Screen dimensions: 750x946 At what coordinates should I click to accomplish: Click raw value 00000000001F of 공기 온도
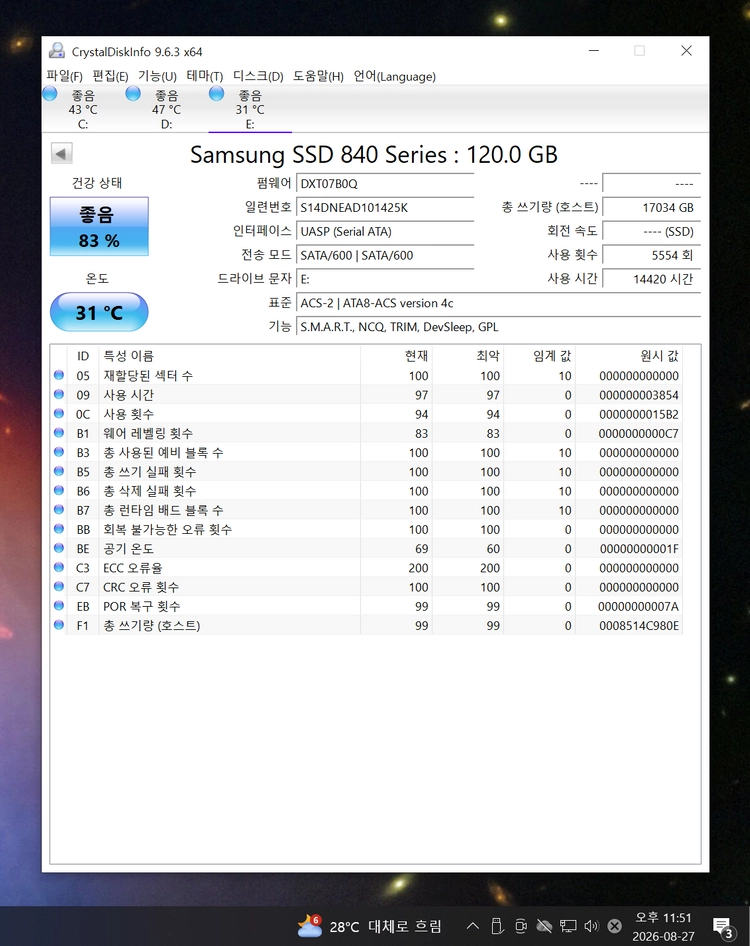[x=639, y=549]
